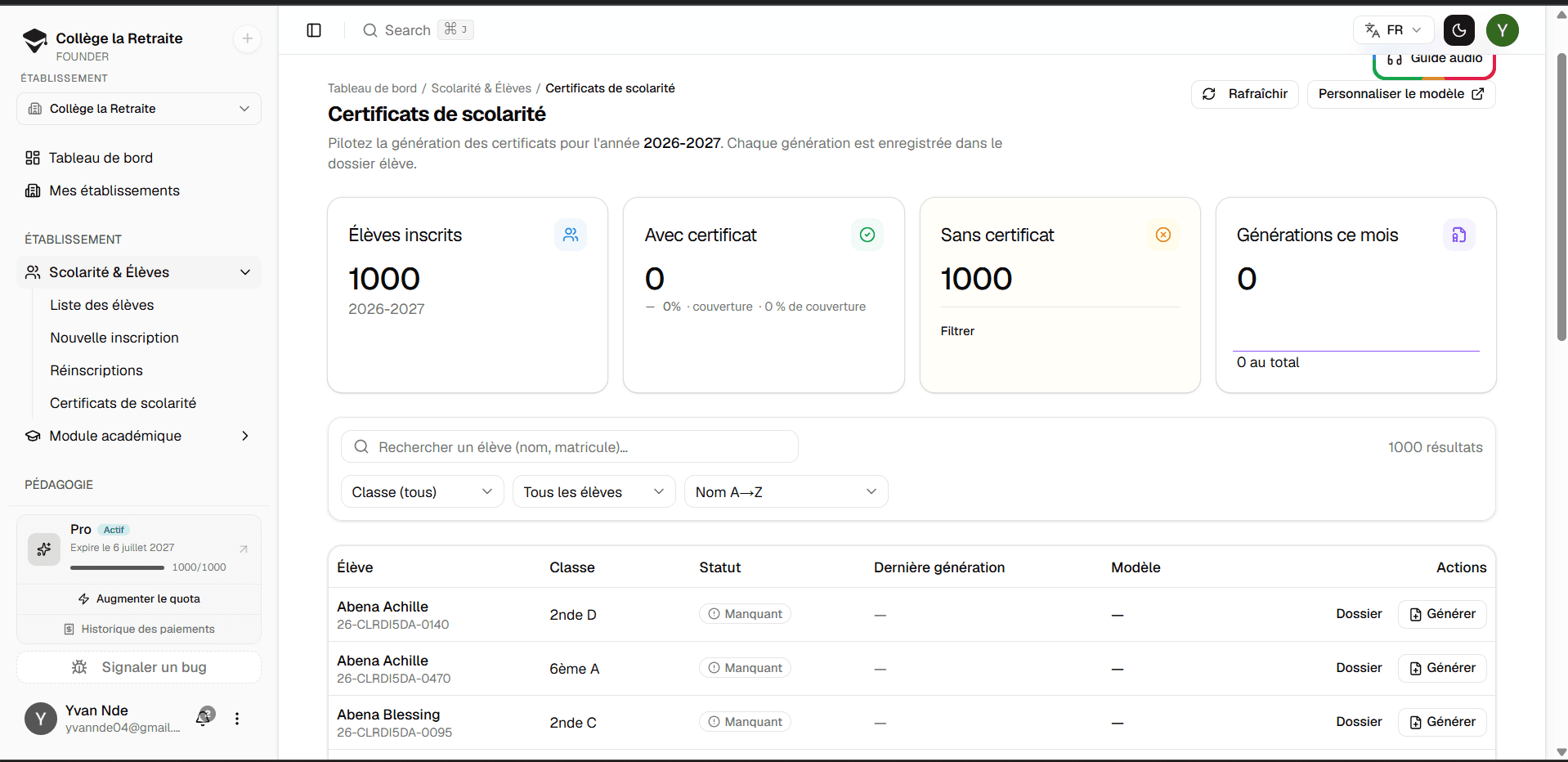Expand the Classe (tous) filter dropdown
This screenshot has width=1568, height=762.
click(x=422, y=491)
